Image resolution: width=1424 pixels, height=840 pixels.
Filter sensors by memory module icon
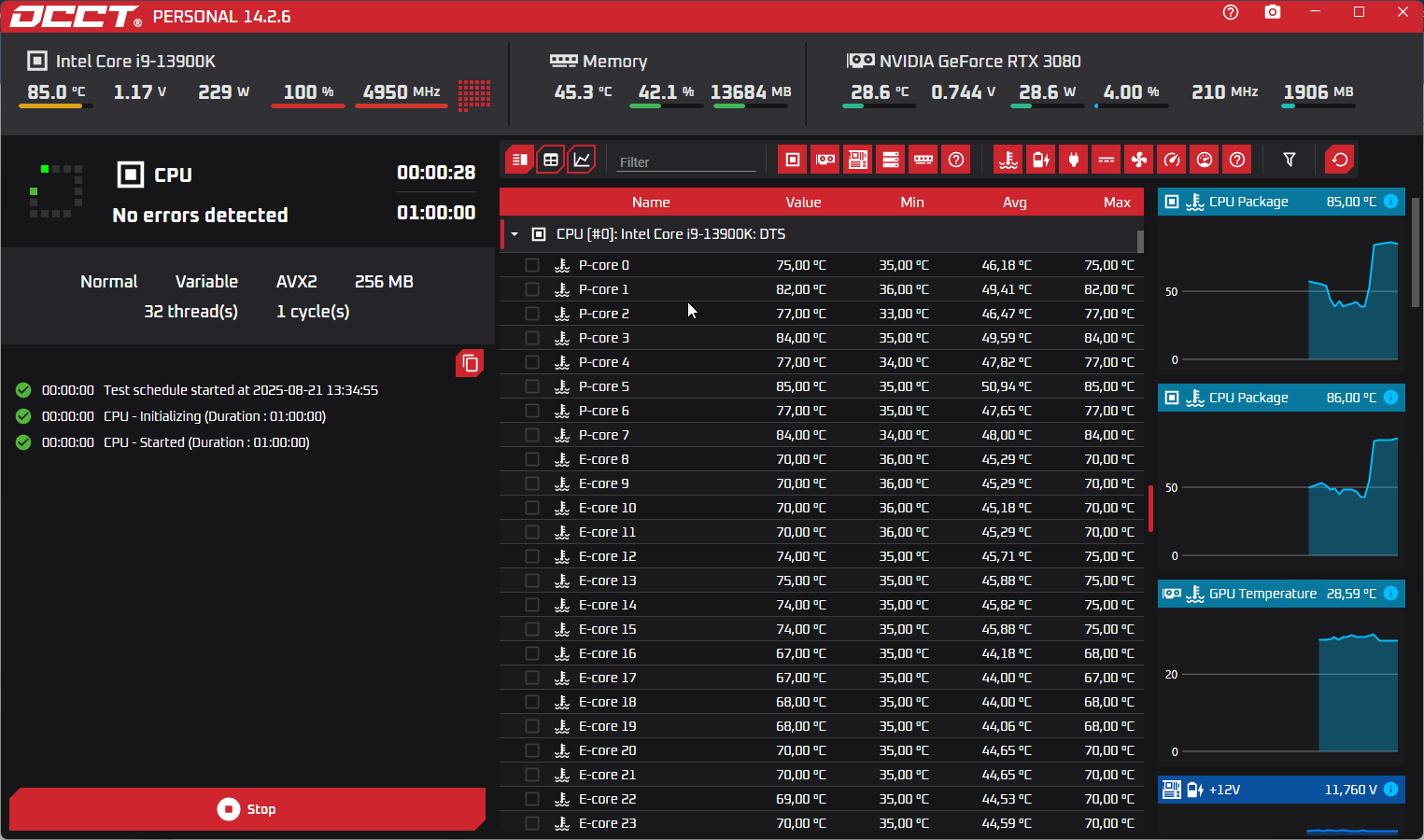tap(923, 160)
